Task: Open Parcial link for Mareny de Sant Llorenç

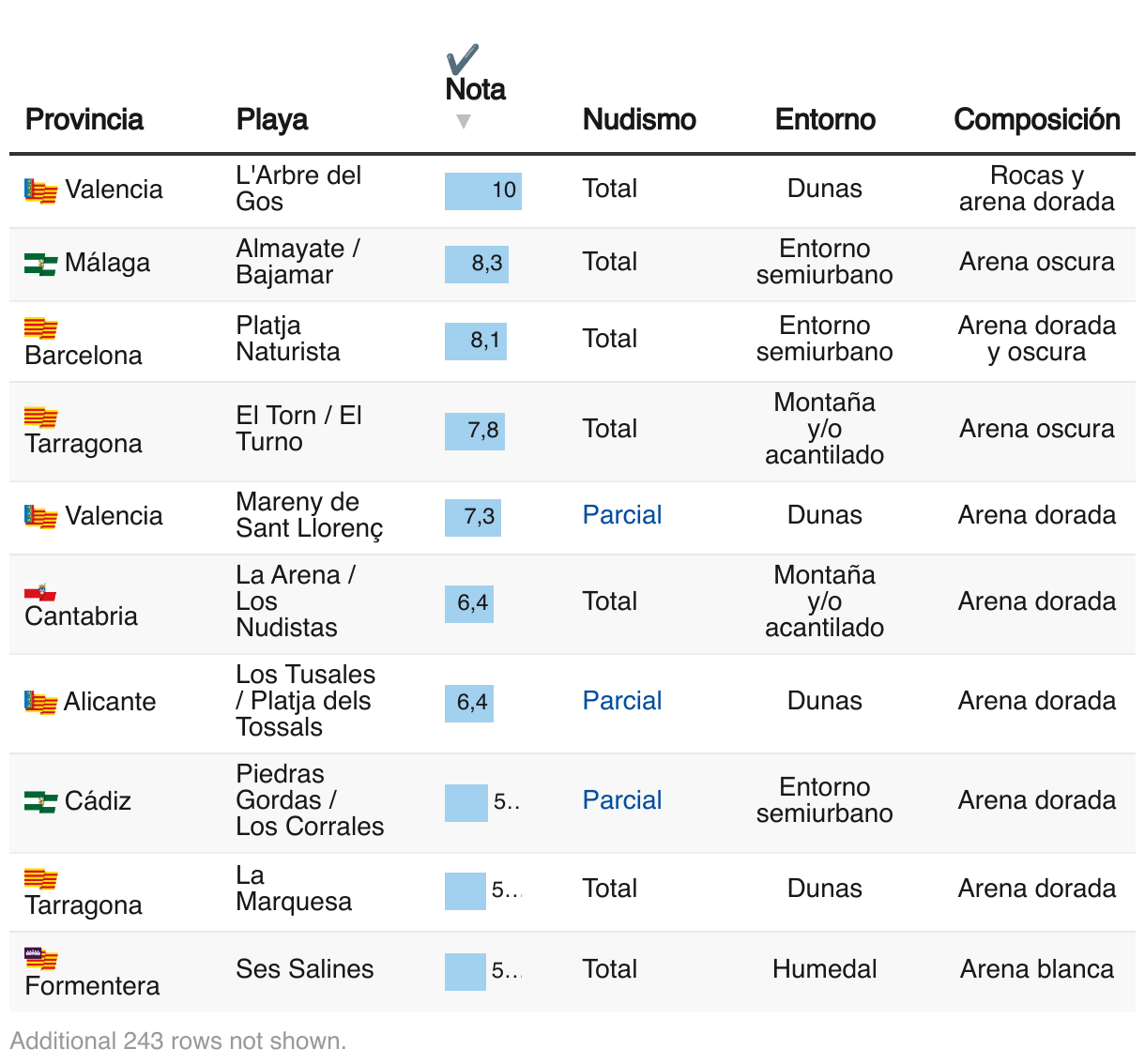Action: pos(622,515)
